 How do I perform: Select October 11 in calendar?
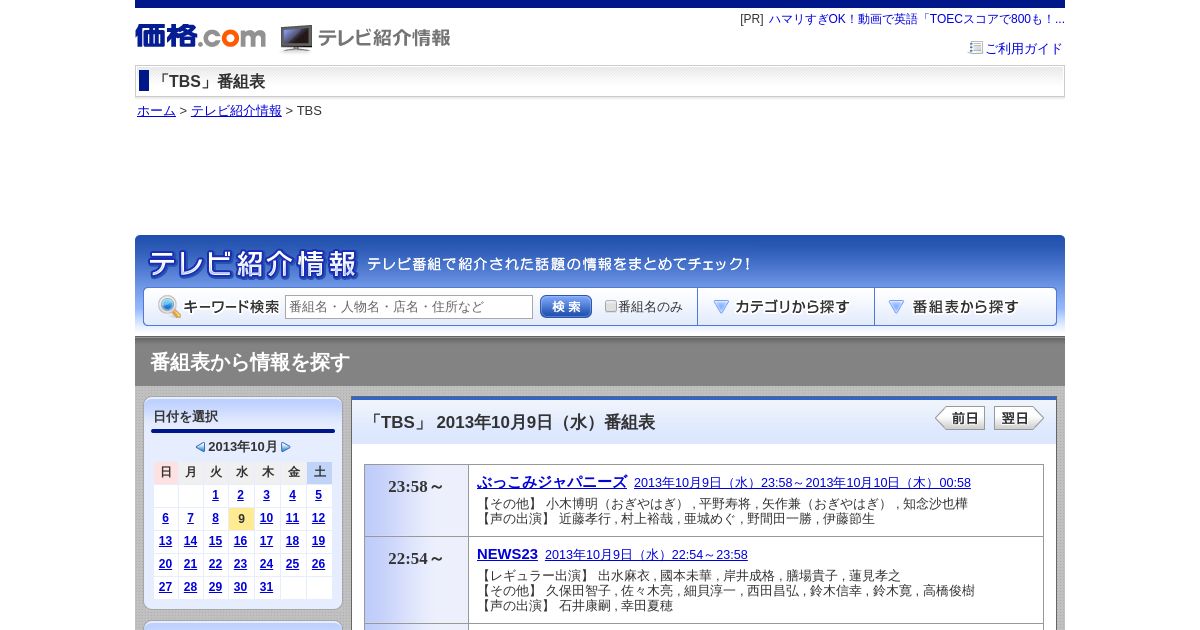click(x=292, y=518)
